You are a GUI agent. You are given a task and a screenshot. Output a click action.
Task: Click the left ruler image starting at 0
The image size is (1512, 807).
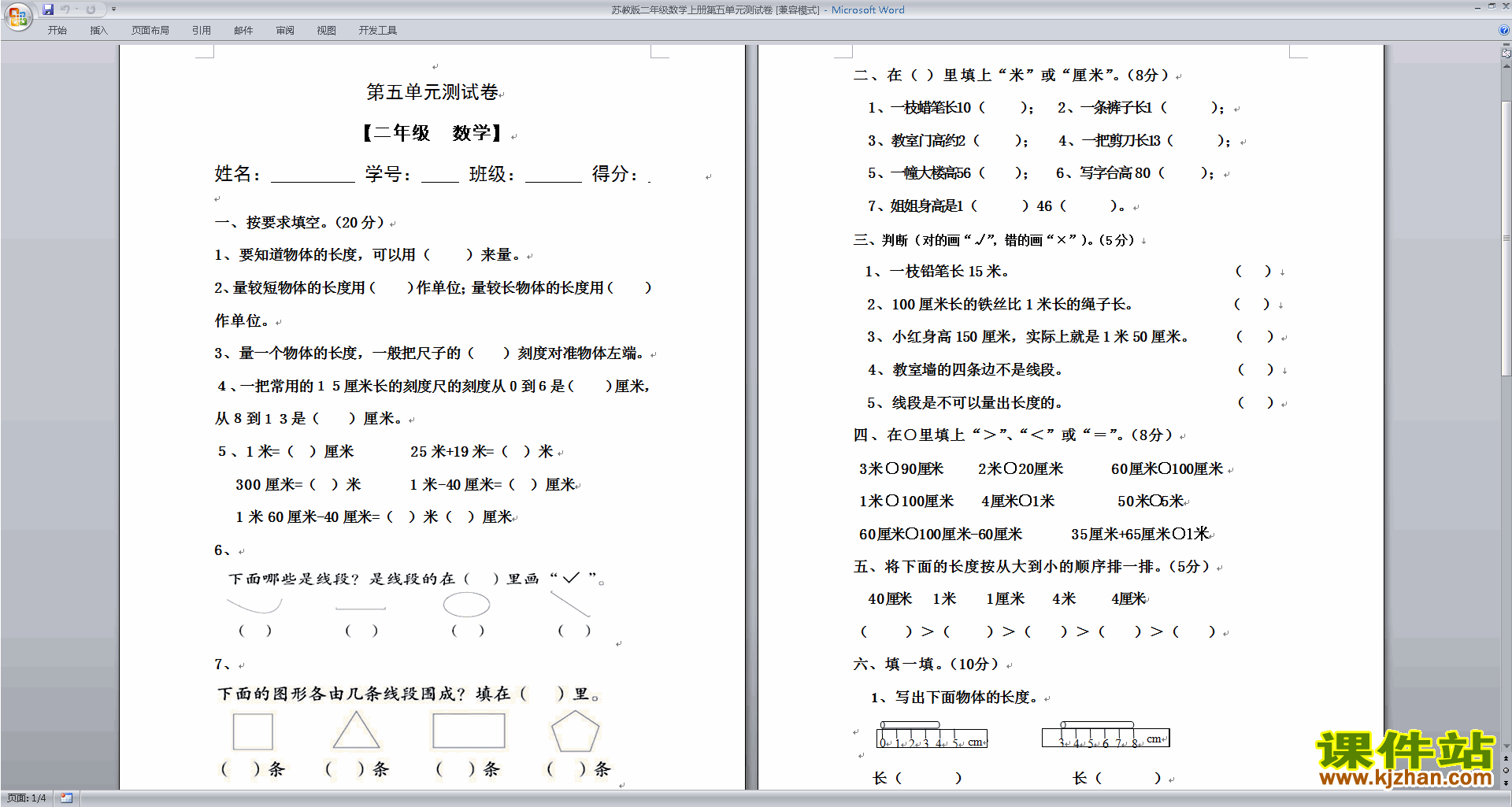tap(932, 735)
